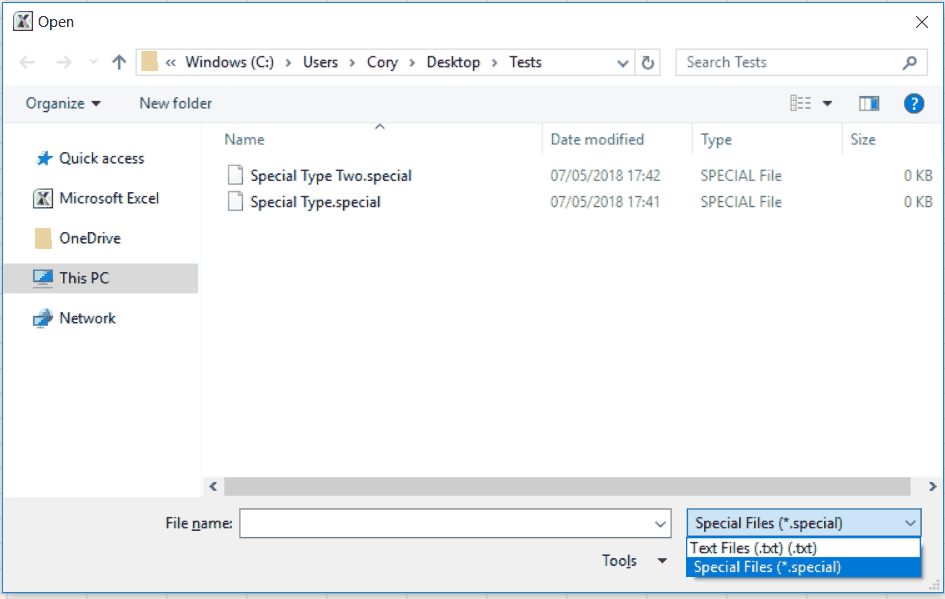
Task: Select Network in the navigation pane
Action: point(86,318)
